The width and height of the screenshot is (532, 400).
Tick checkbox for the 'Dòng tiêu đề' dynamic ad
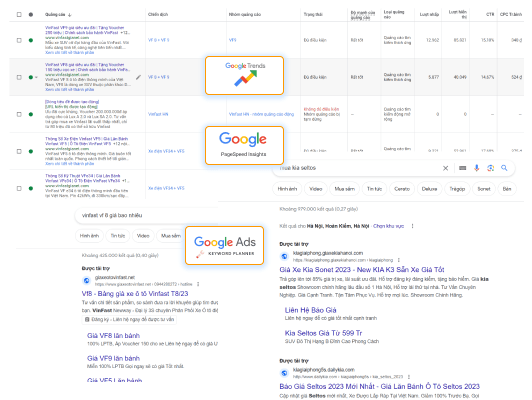click(x=19, y=114)
